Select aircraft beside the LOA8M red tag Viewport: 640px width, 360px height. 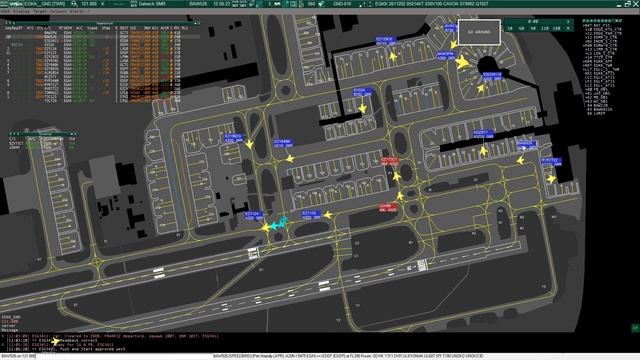[x=400, y=196]
